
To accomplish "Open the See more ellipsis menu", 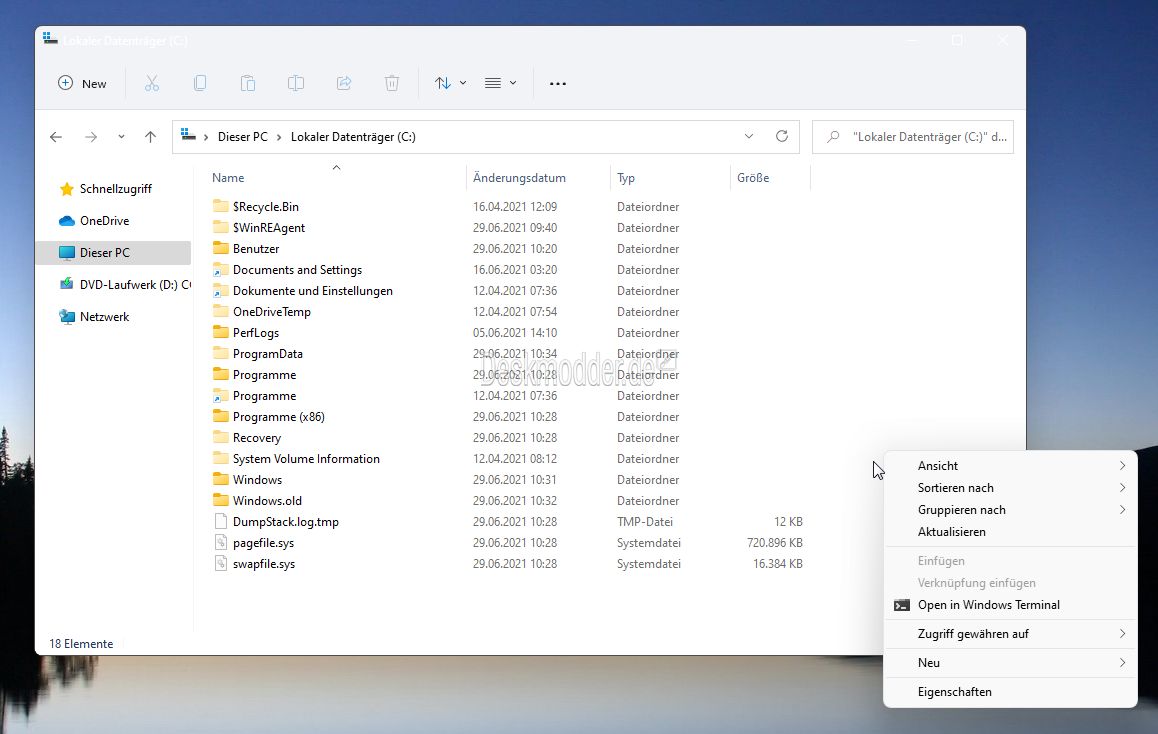I will 558,84.
